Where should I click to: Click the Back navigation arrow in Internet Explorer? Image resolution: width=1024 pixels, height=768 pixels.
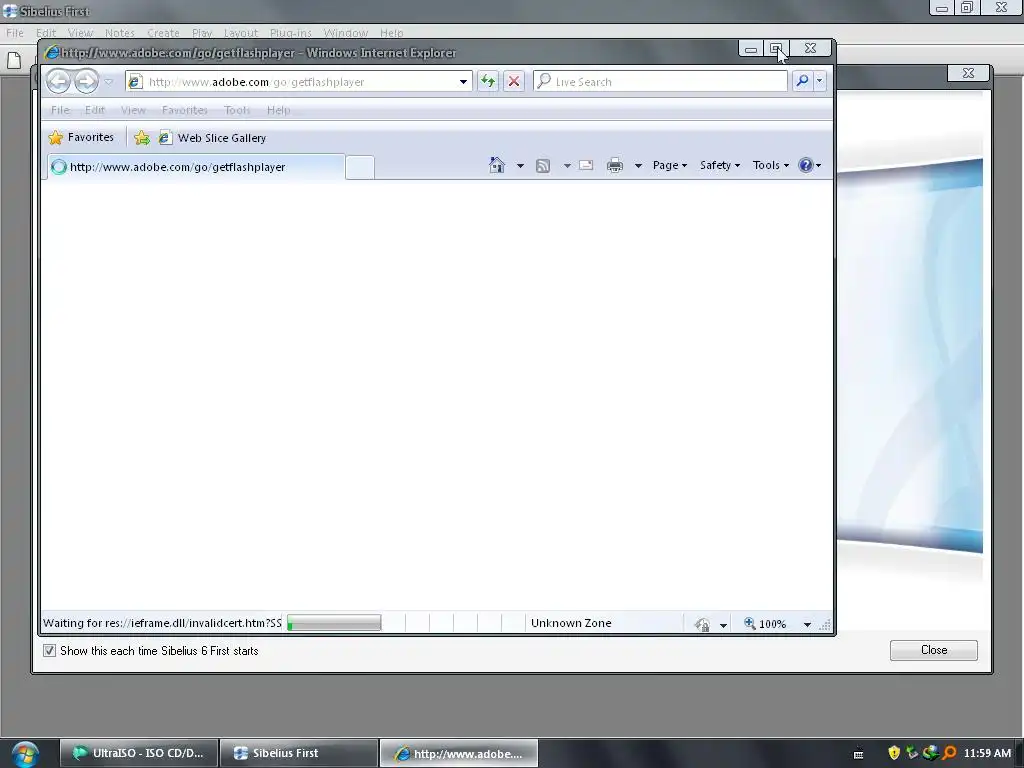[x=59, y=81]
